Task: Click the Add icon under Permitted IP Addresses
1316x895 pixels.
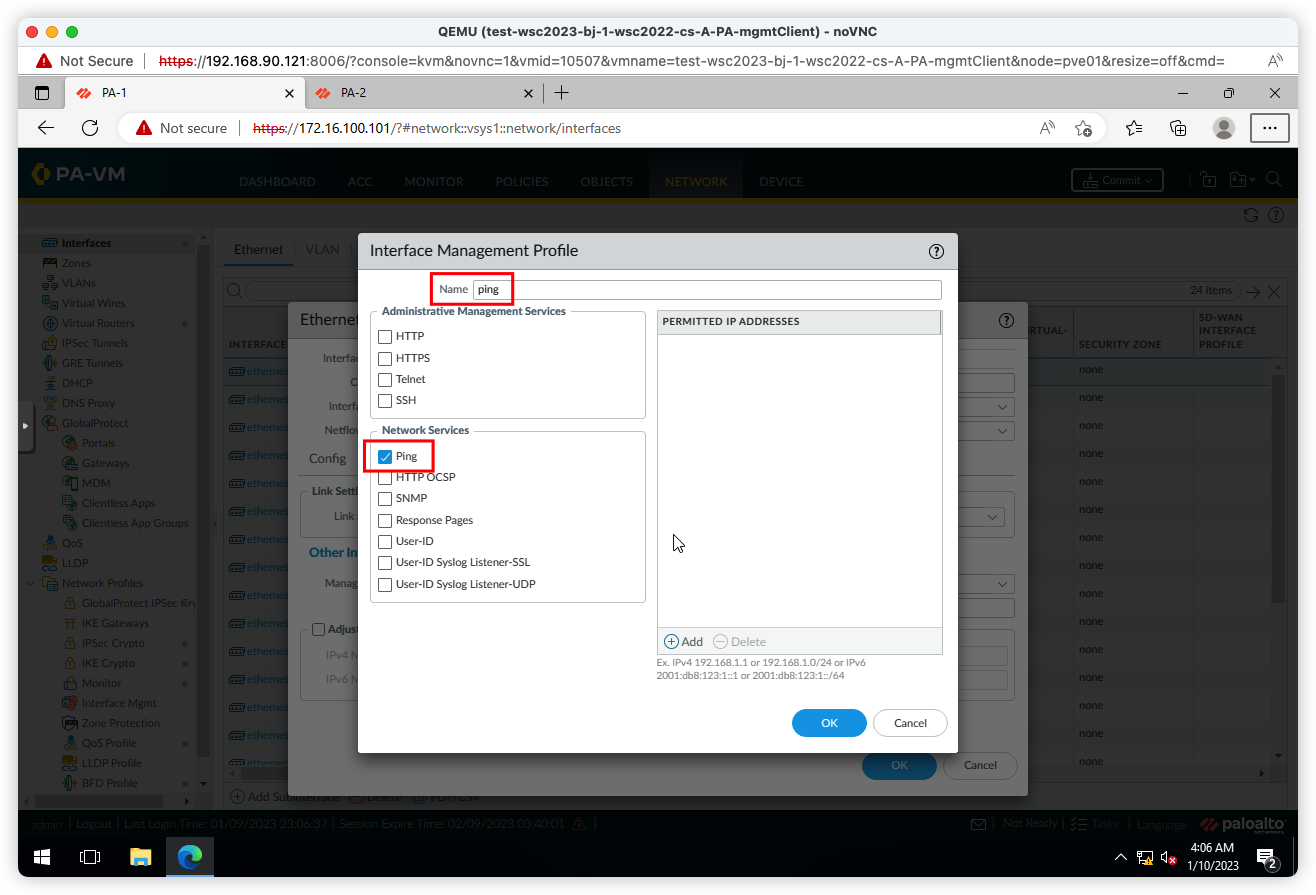Action: [x=671, y=642]
